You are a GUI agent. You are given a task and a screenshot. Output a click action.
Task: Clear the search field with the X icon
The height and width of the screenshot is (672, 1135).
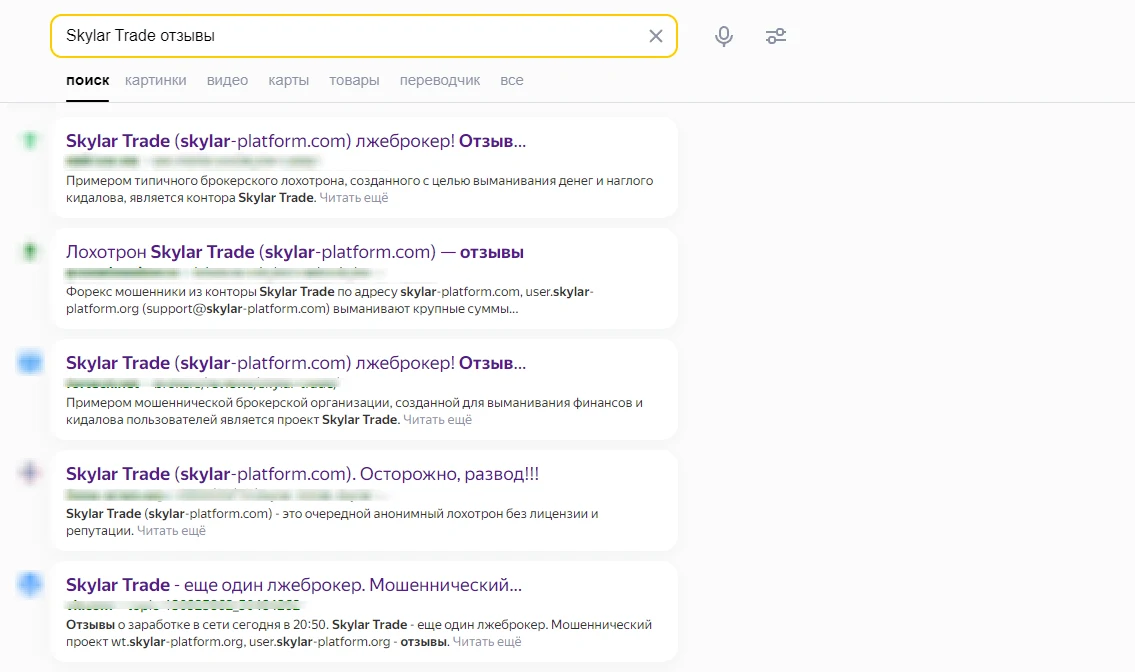pyautogui.click(x=656, y=36)
